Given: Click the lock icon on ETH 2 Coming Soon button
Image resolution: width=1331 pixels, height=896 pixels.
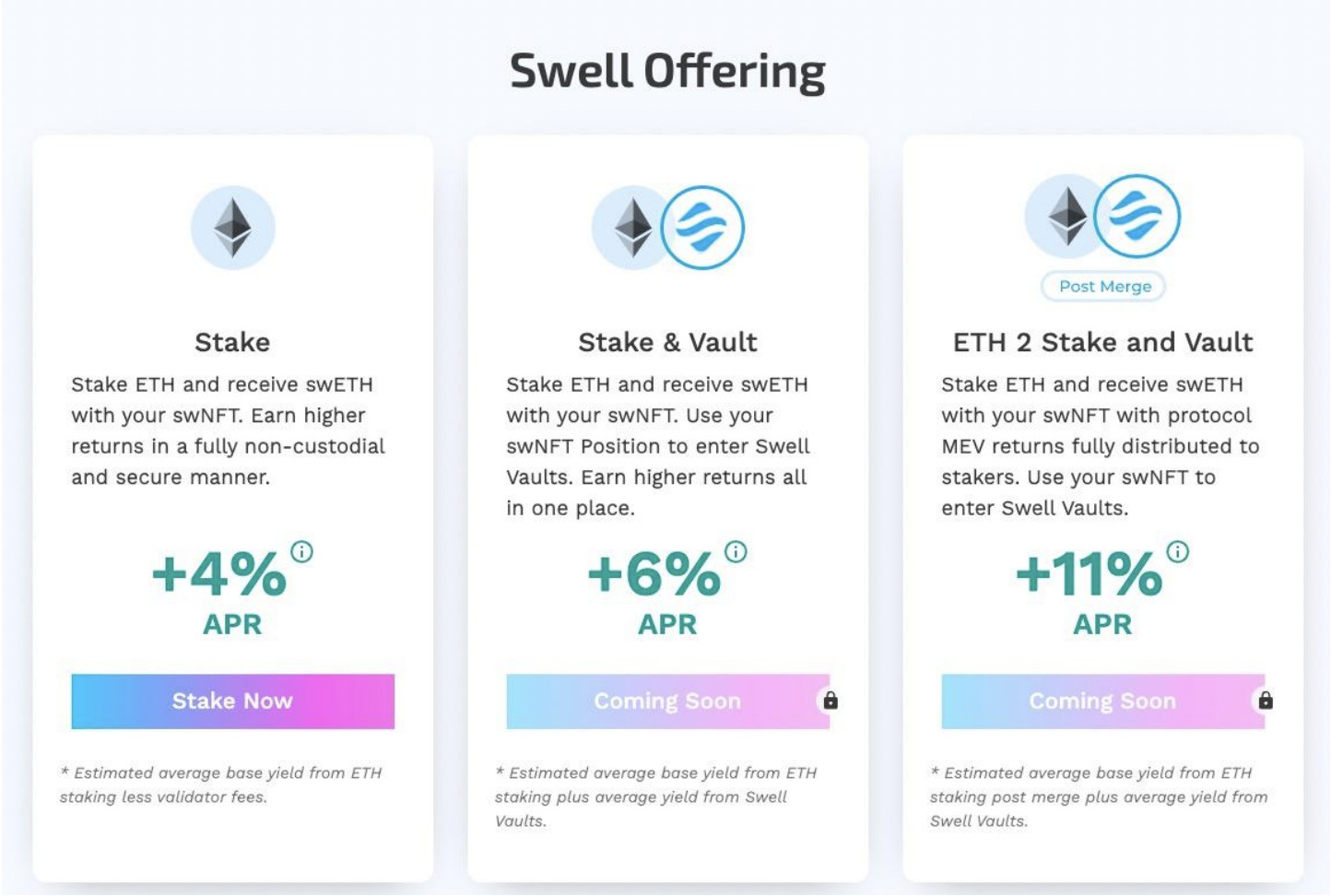Looking at the screenshot, I should (1266, 701).
